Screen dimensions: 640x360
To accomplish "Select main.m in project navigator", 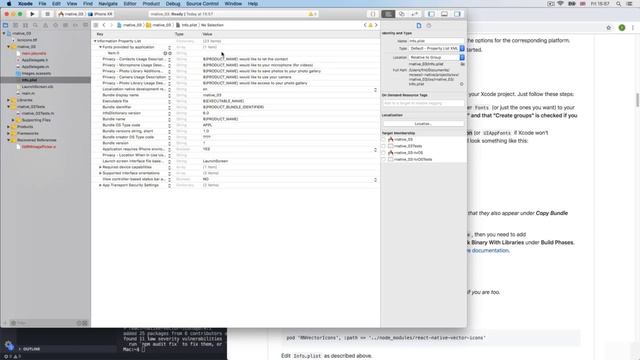I will (x=28, y=93).
